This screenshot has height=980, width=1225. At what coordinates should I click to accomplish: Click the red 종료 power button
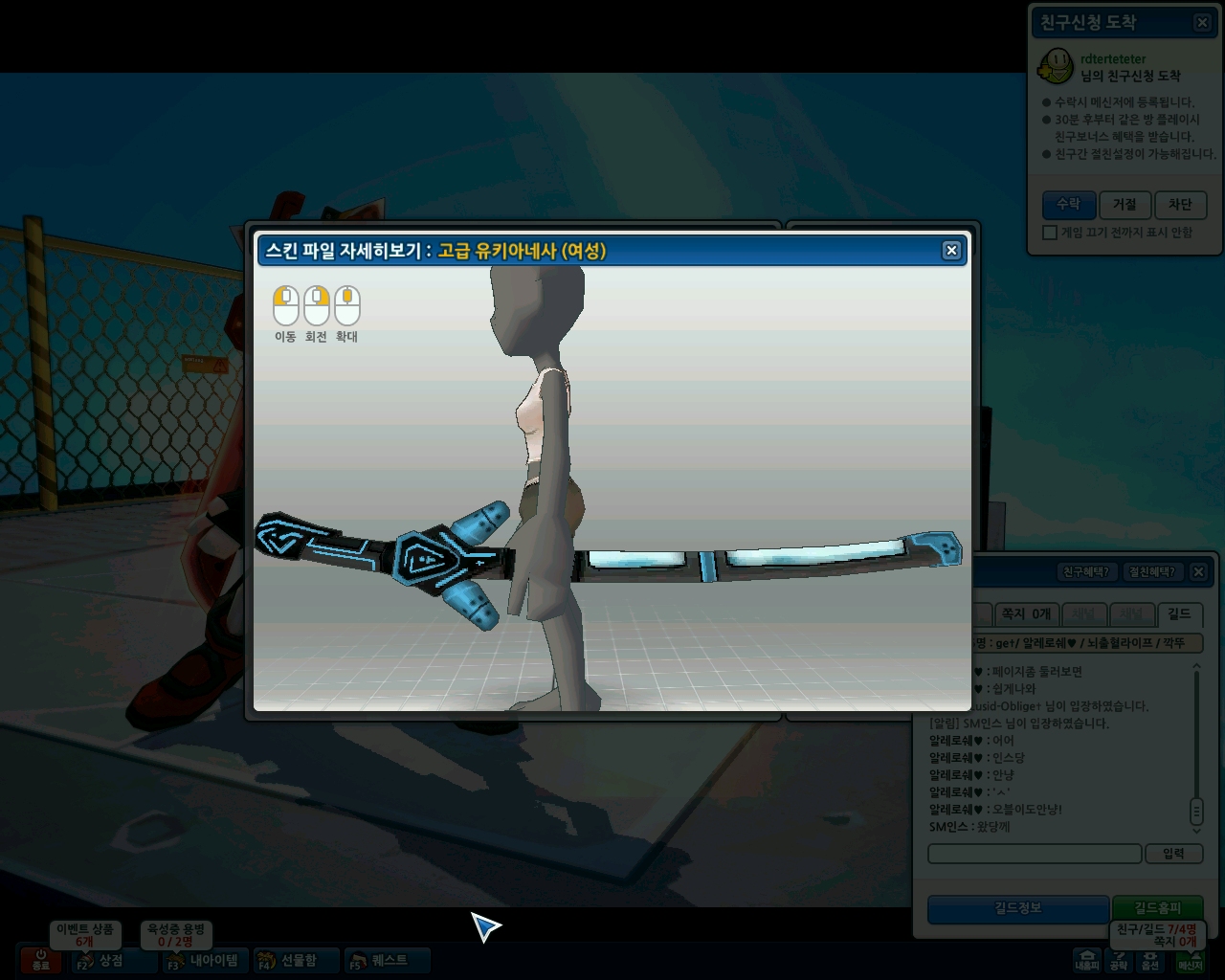tap(40, 960)
